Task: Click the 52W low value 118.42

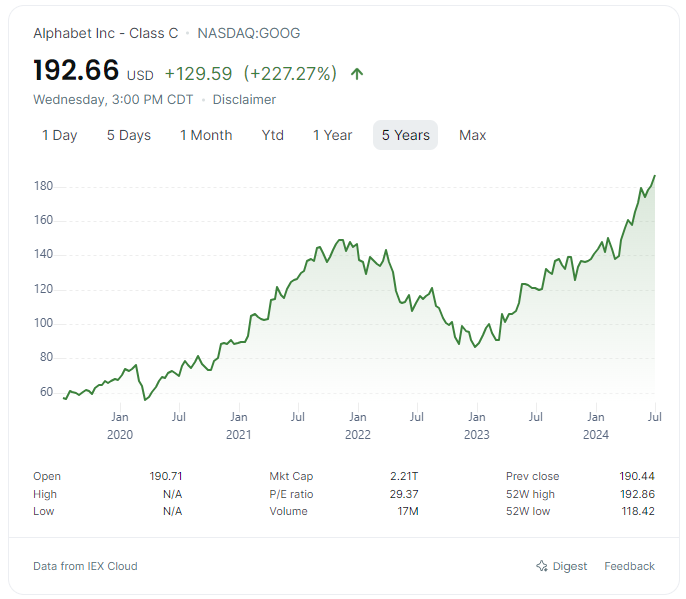Action: 638,511
